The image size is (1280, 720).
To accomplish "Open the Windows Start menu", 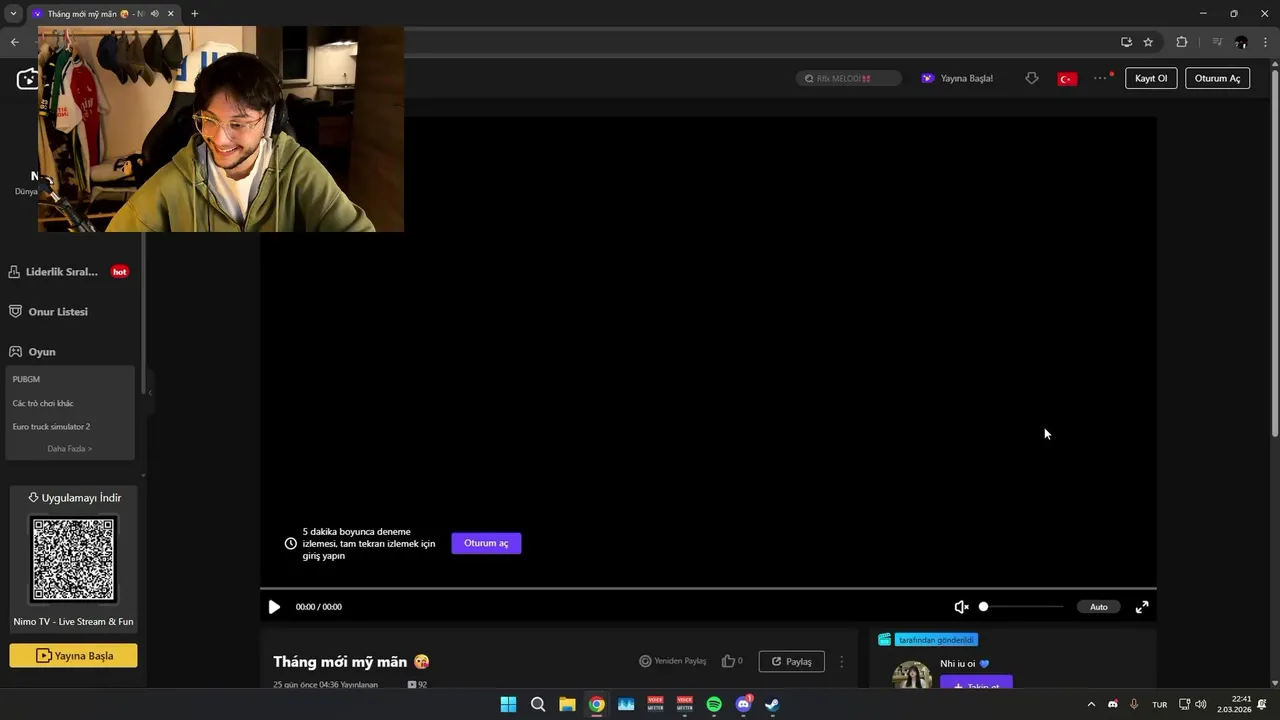I will tap(508, 704).
